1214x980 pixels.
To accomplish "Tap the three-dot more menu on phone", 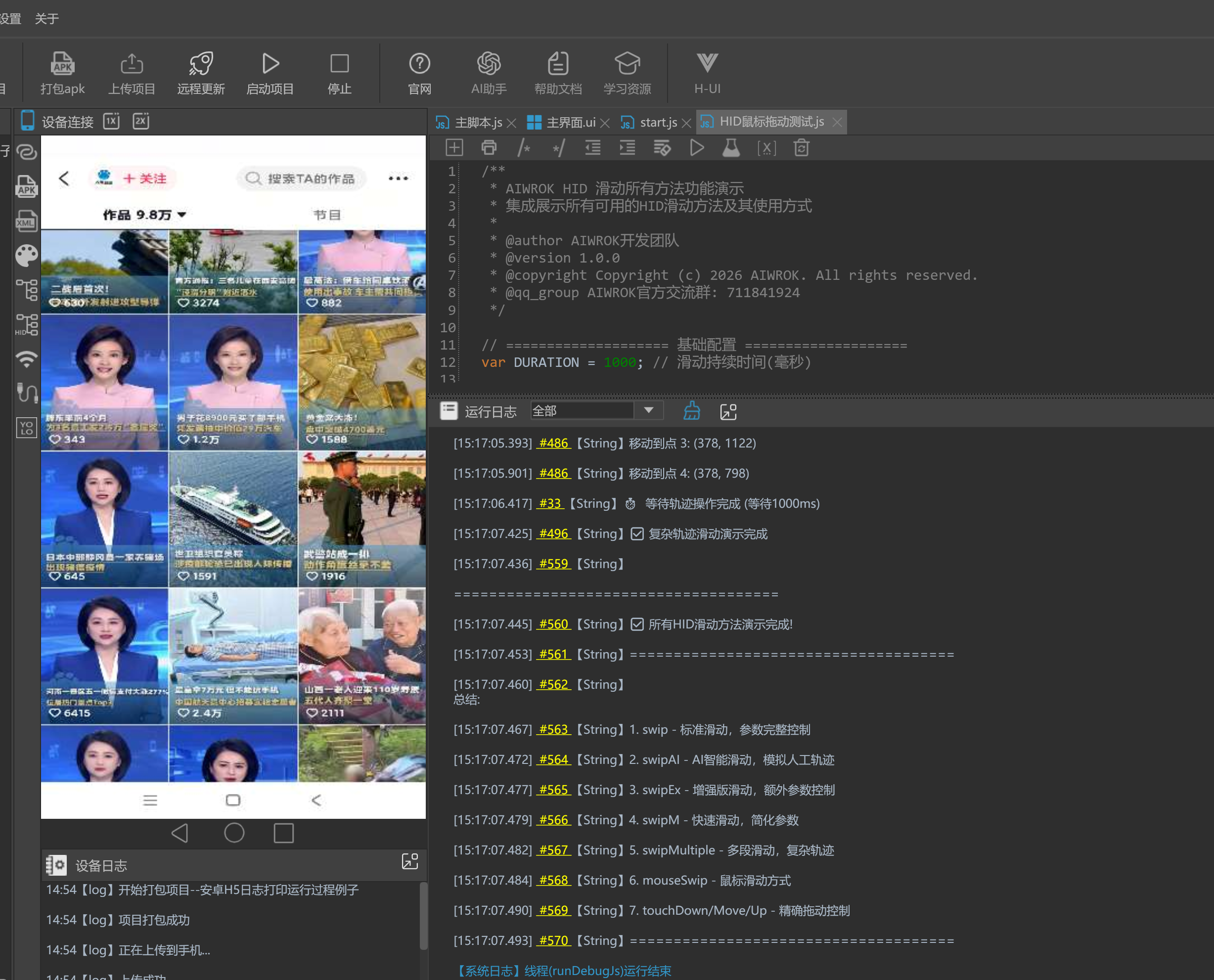I will coord(398,178).
